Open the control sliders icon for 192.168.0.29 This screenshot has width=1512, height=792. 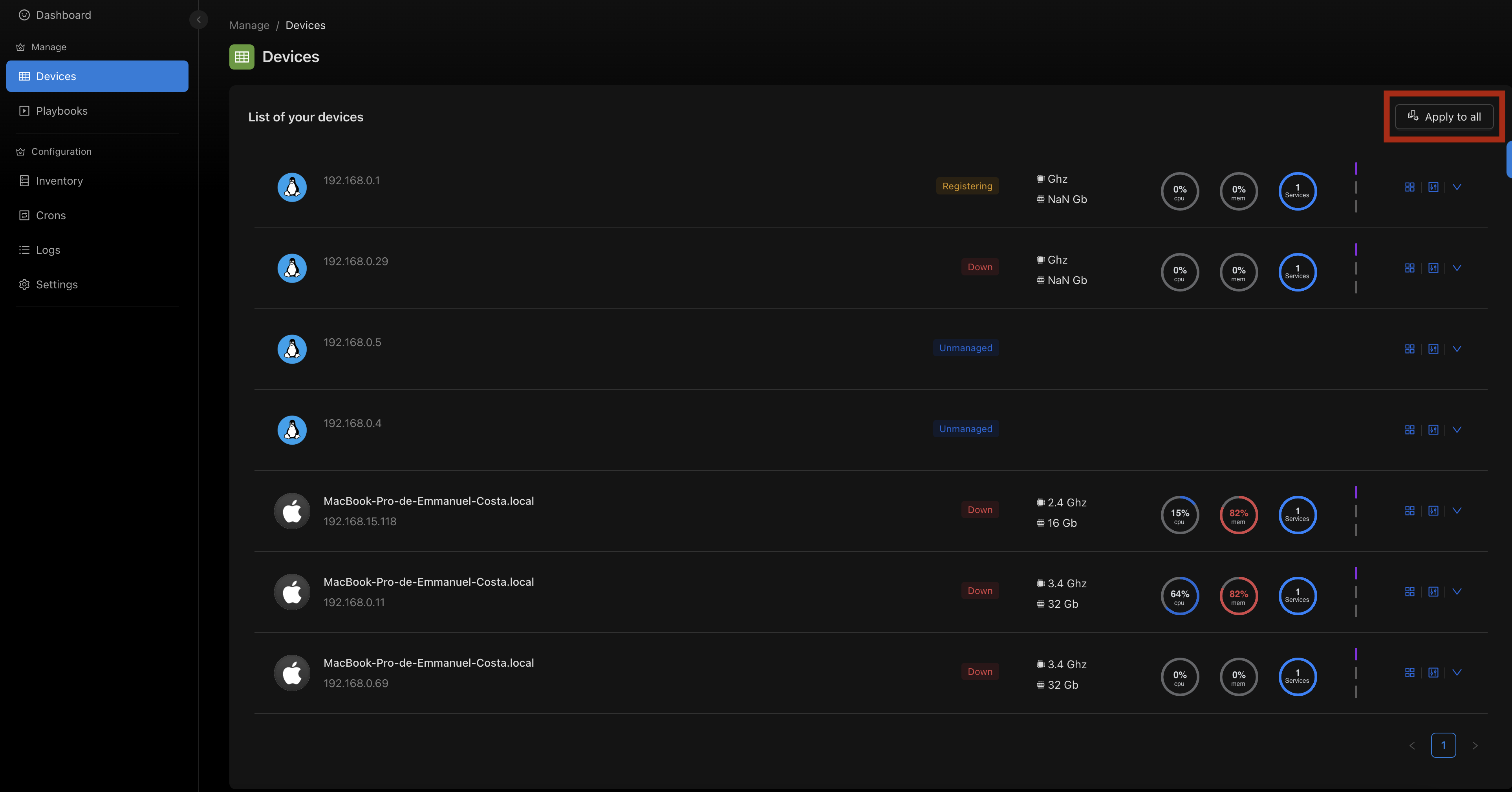(1433, 268)
